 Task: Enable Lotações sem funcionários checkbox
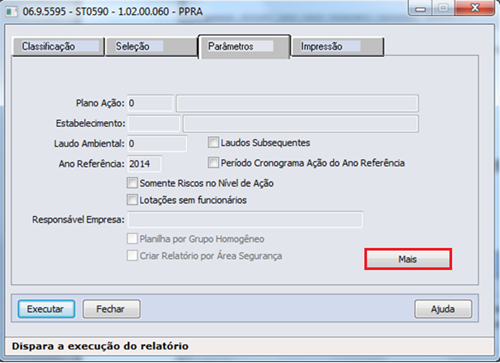(132, 200)
